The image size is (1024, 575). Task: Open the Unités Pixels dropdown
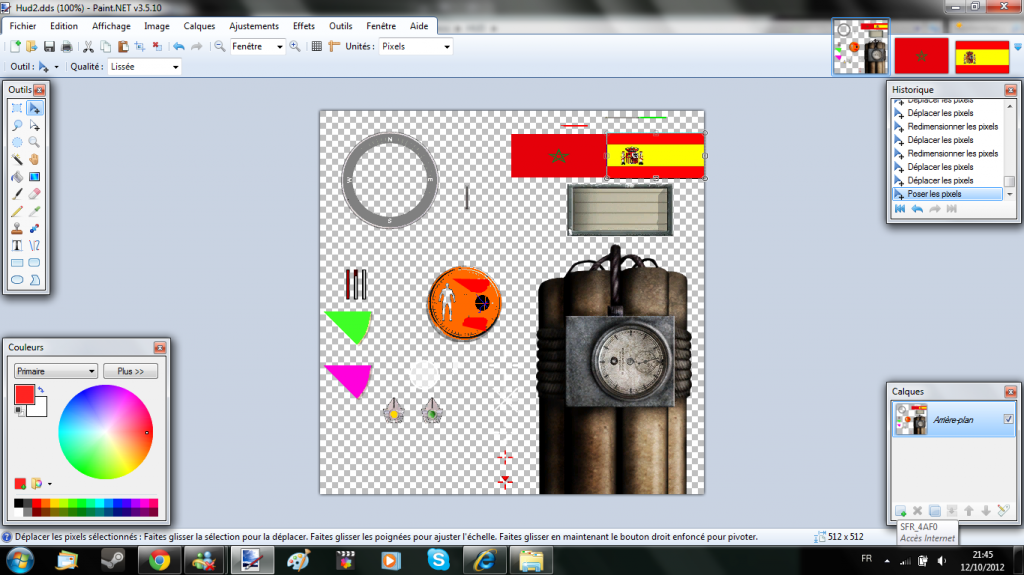447,47
